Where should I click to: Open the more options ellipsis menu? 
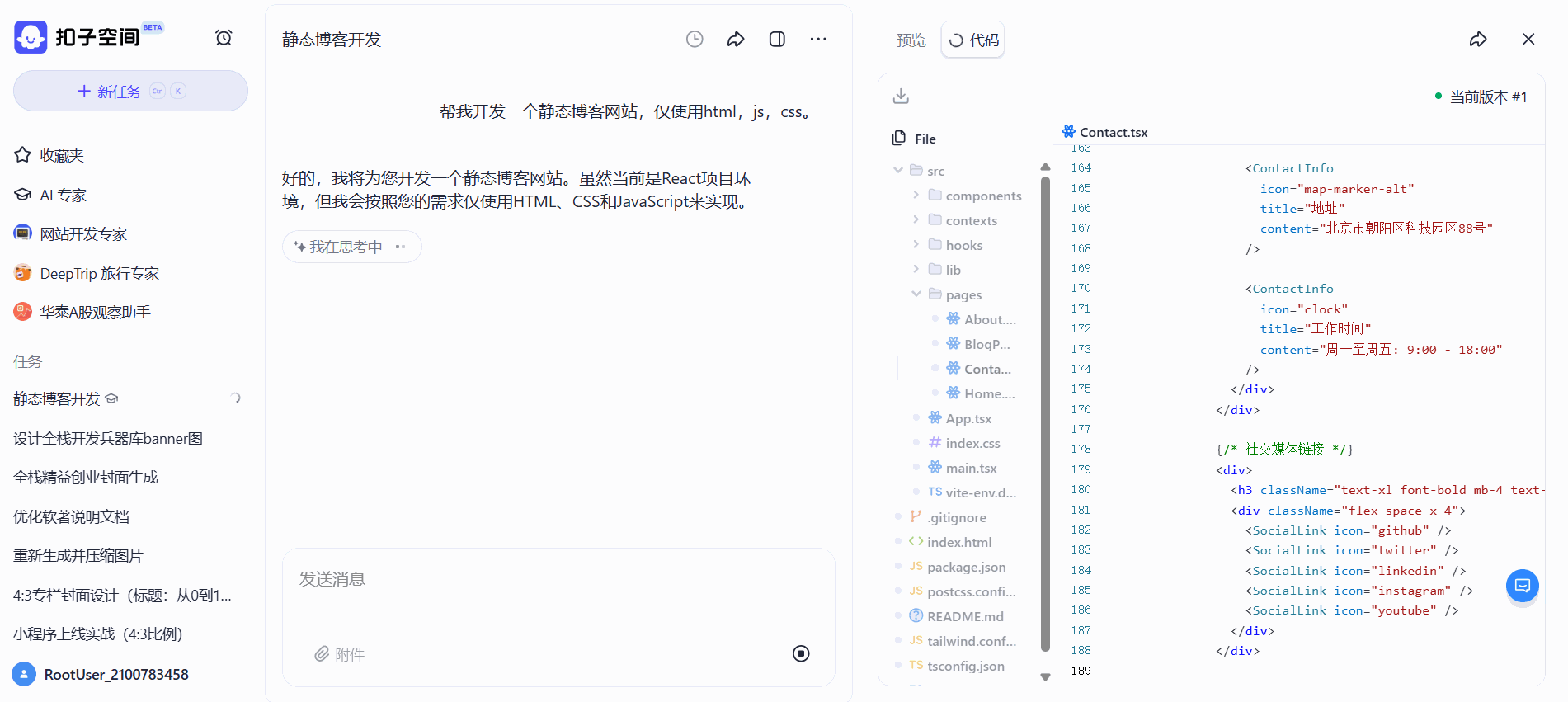(818, 39)
